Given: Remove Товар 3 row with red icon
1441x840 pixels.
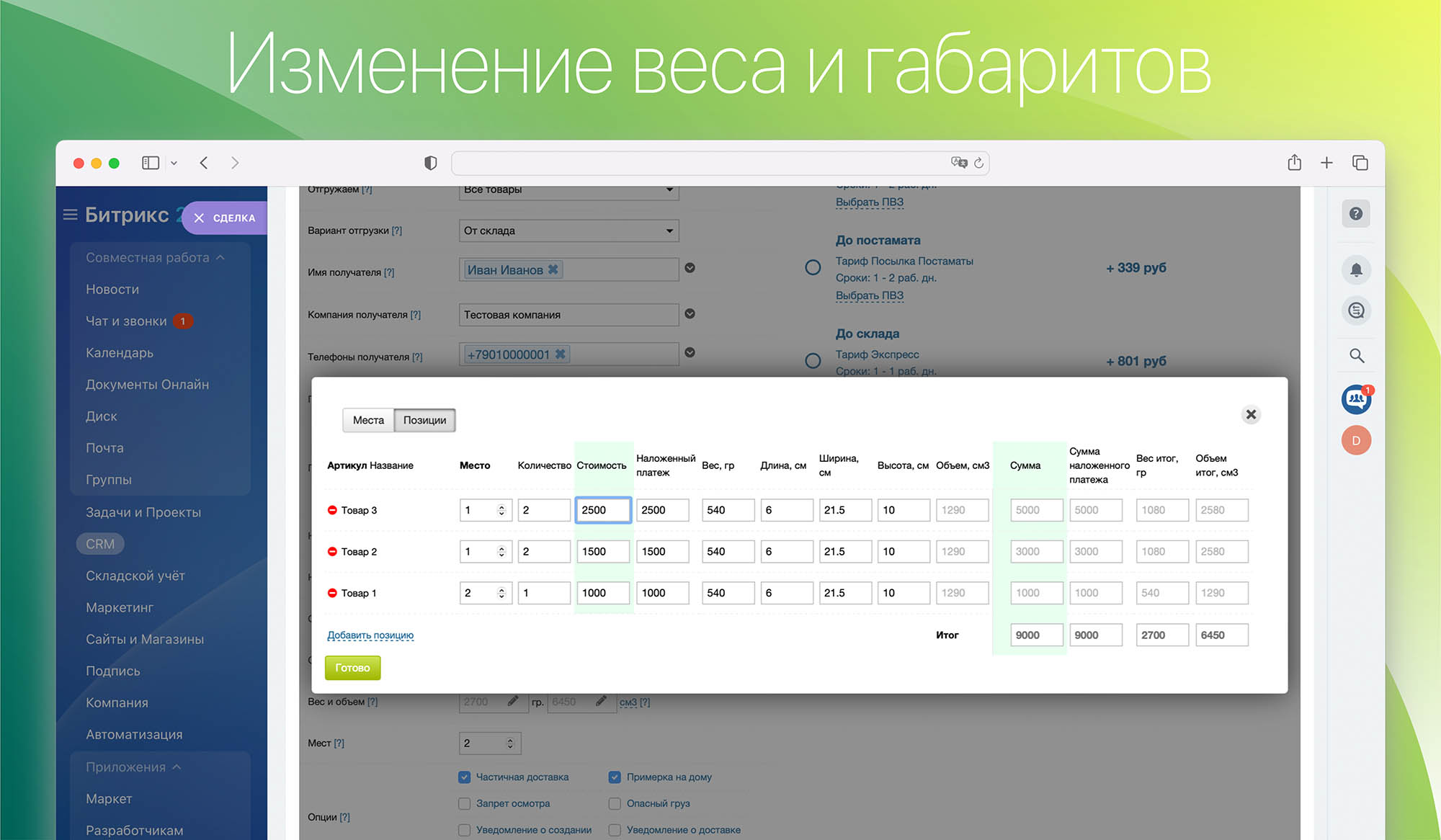Looking at the screenshot, I should (x=332, y=510).
